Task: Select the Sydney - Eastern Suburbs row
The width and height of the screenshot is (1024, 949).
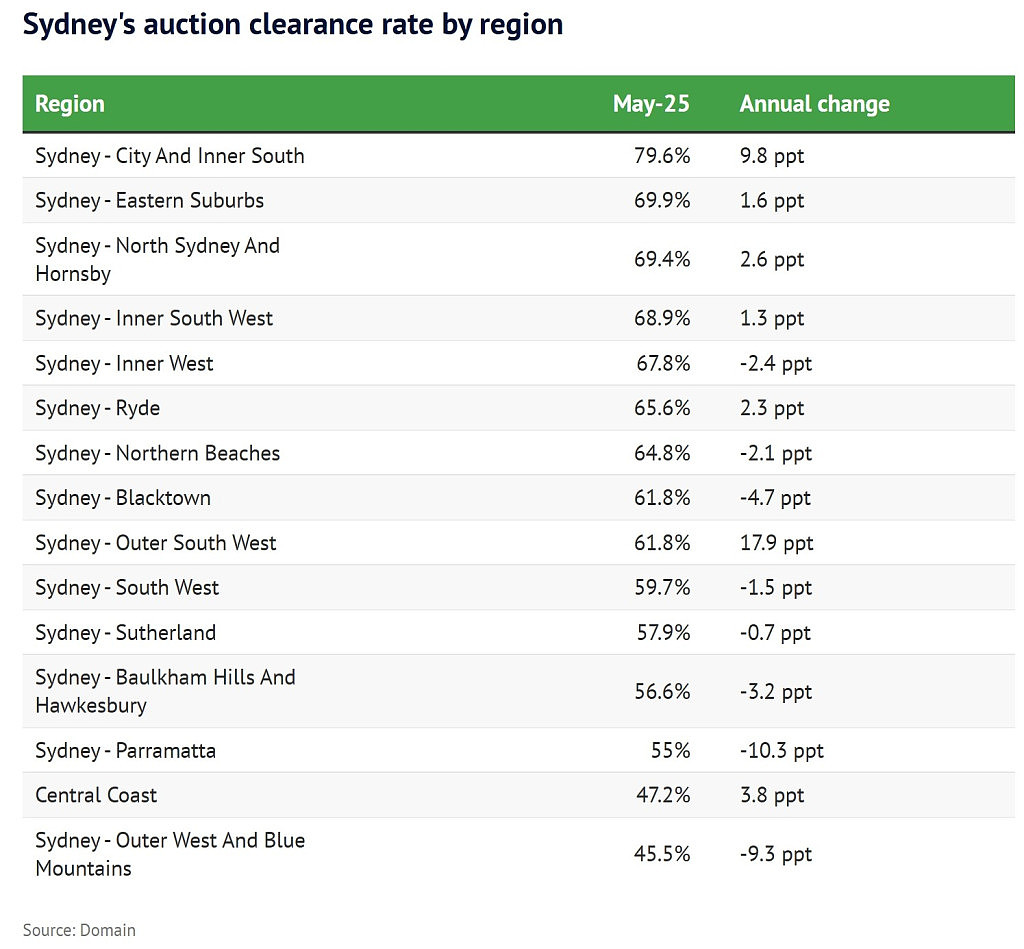Action: pos(518,201)
